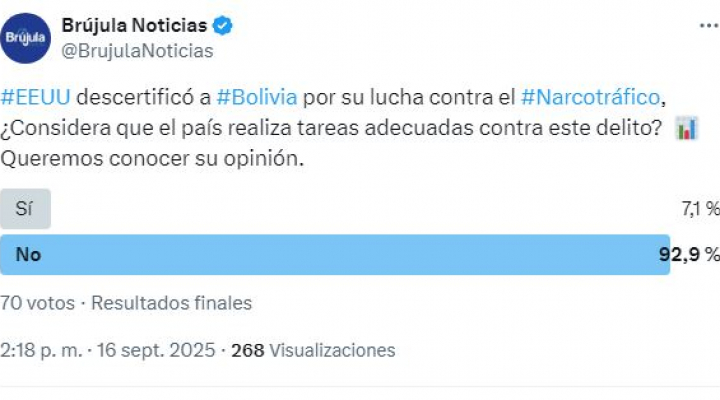
Task: Select the No poll option label
Action: (28, 254)
